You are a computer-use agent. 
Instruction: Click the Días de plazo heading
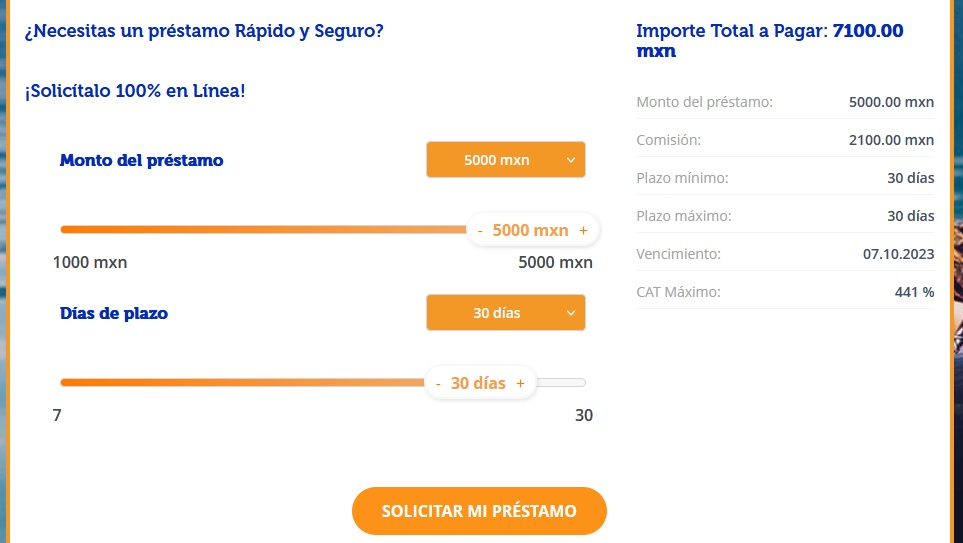(114, 313)
